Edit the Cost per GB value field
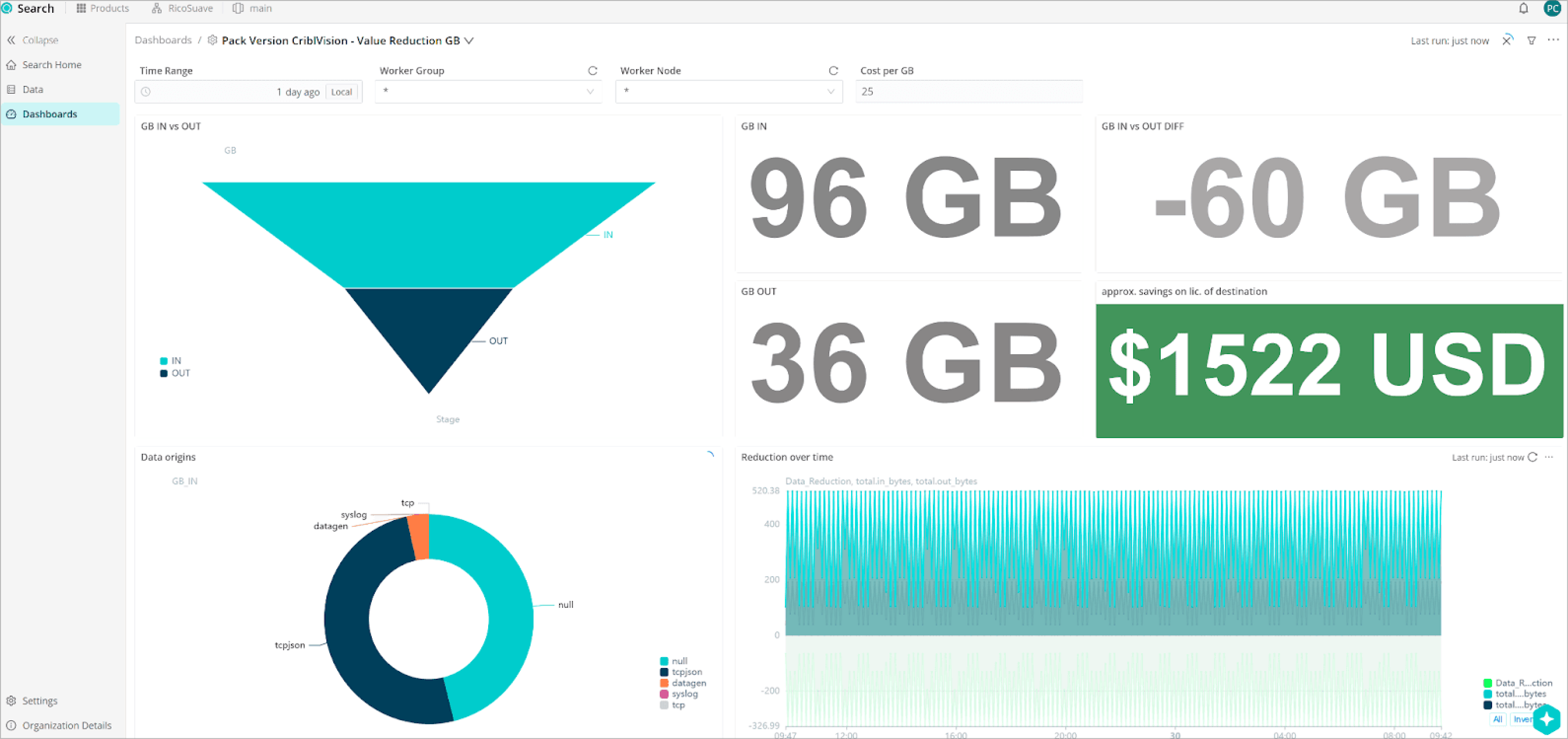The image size is (1568, 739). [968, 91]
